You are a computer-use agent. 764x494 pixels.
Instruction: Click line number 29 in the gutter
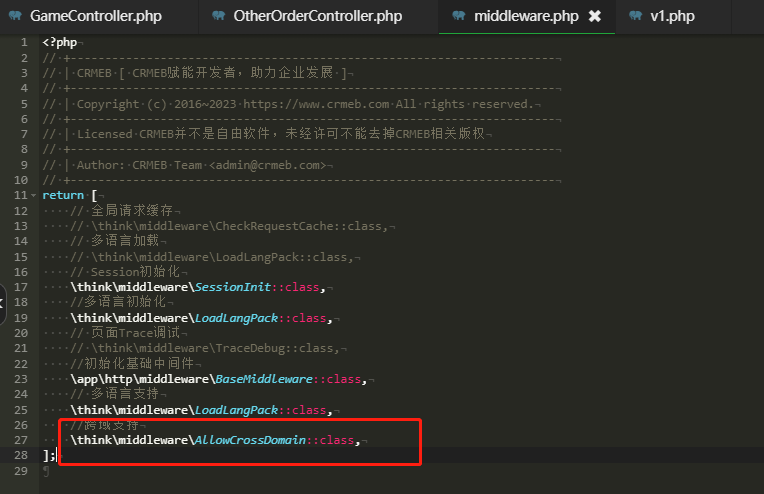21,471
